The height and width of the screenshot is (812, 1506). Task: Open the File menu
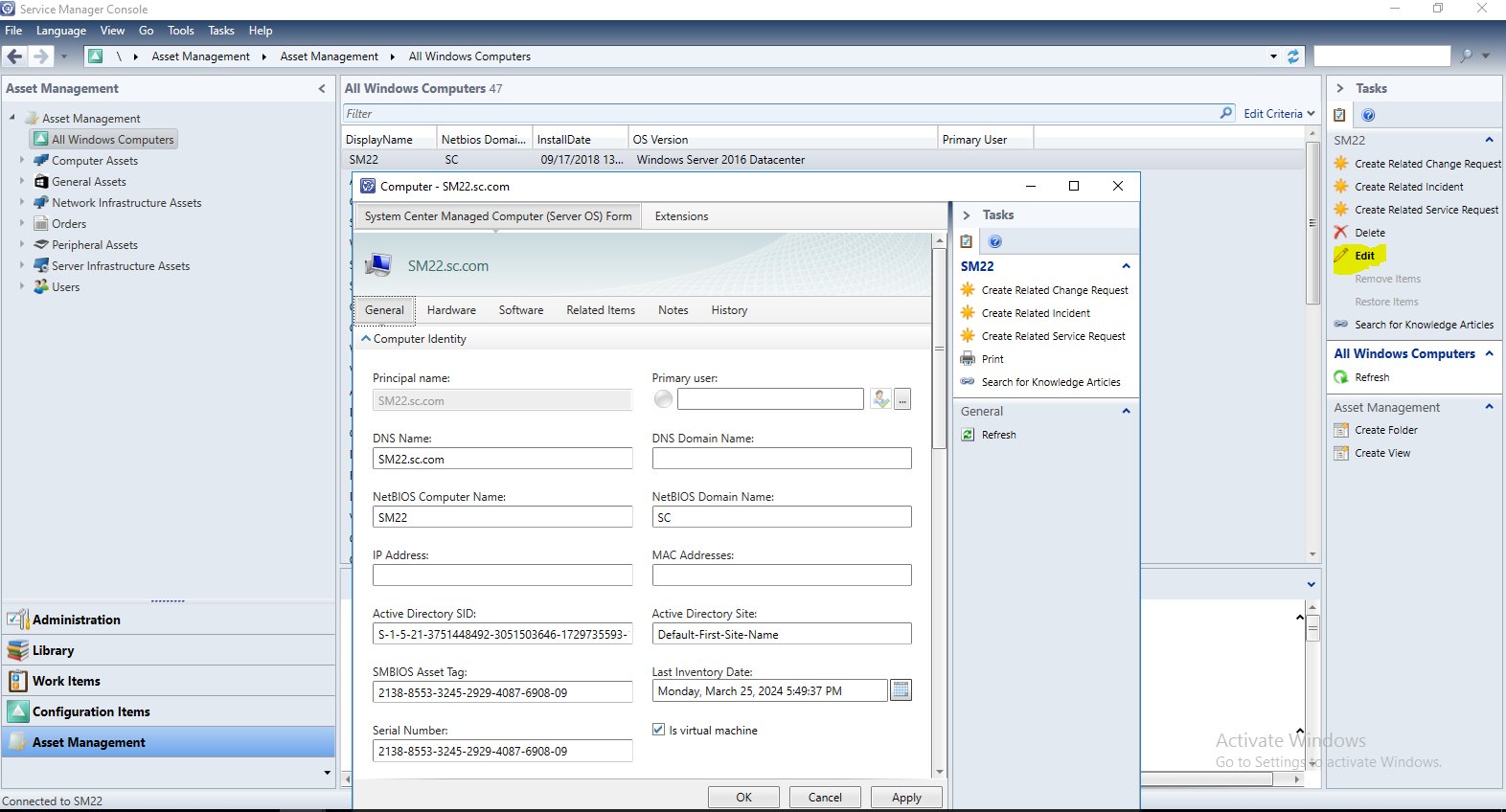(13, 31)
